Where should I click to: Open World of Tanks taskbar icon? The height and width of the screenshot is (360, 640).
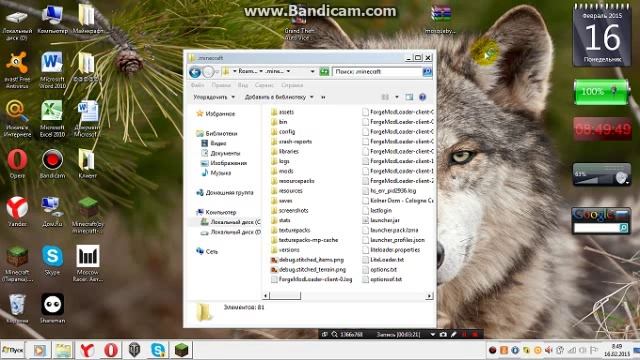(x=134, y=350)
